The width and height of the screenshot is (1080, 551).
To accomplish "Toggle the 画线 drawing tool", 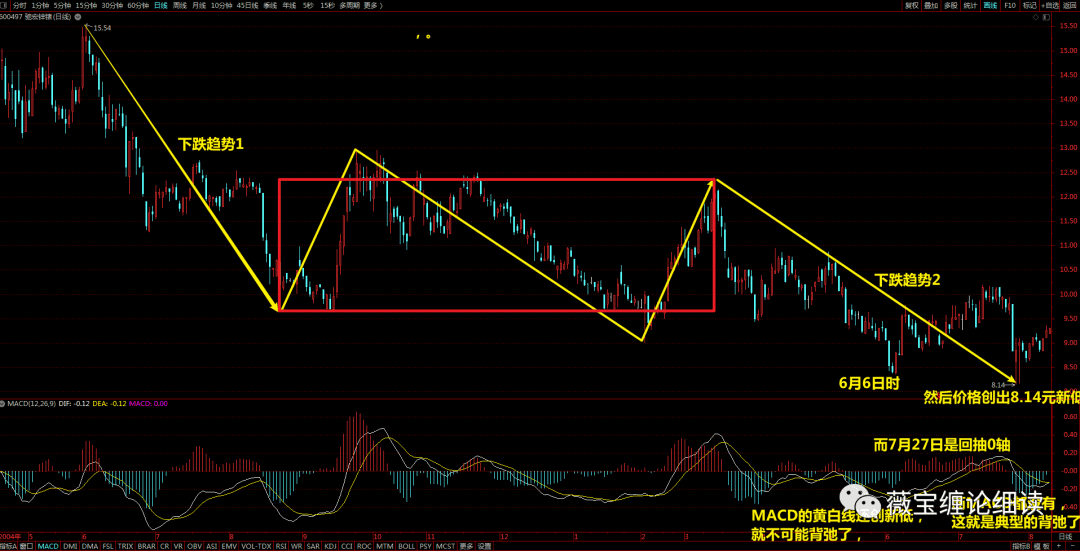I will point(990,6).
